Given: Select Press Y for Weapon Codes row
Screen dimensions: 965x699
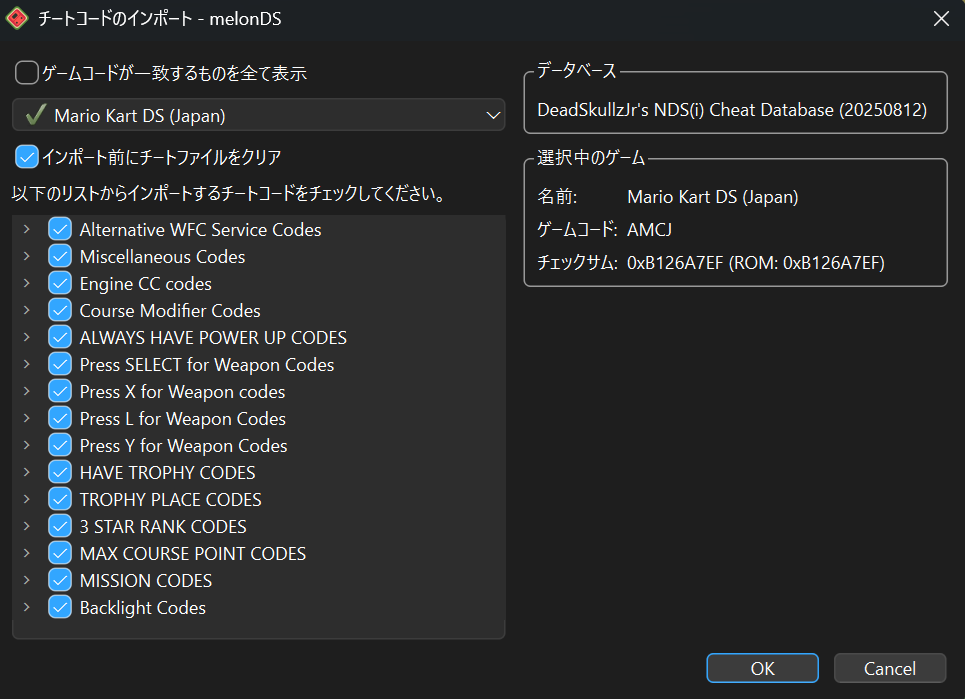Looking at the screenshot, I should click(183, 446).
